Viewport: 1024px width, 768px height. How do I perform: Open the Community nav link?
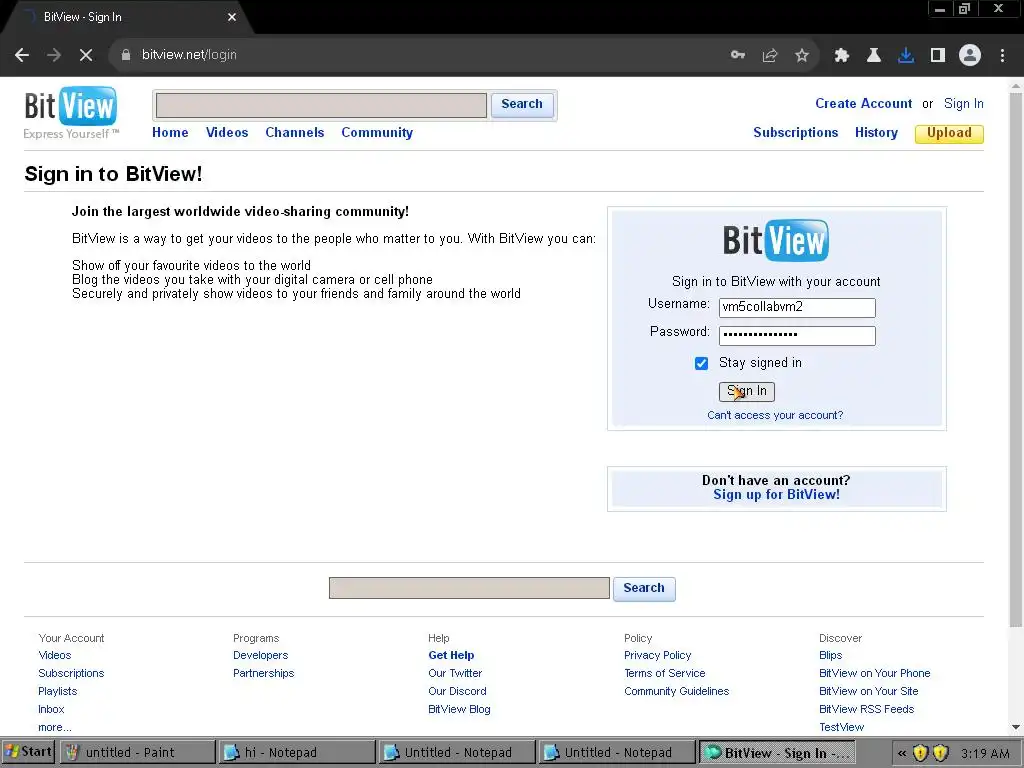point(377,133)
